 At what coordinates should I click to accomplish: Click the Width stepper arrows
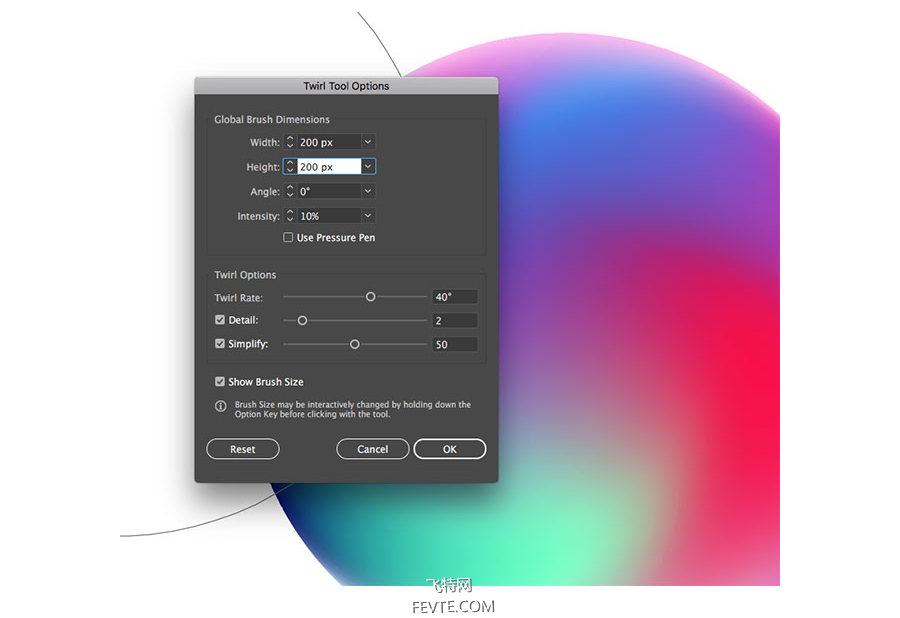point(290,142)
